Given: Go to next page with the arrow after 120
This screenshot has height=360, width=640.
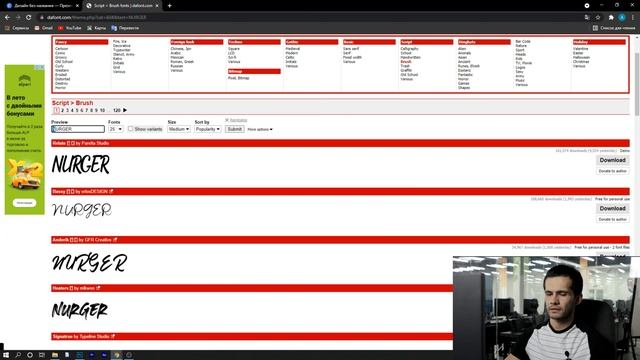Looking at the screenshot, I should point(125,110).
